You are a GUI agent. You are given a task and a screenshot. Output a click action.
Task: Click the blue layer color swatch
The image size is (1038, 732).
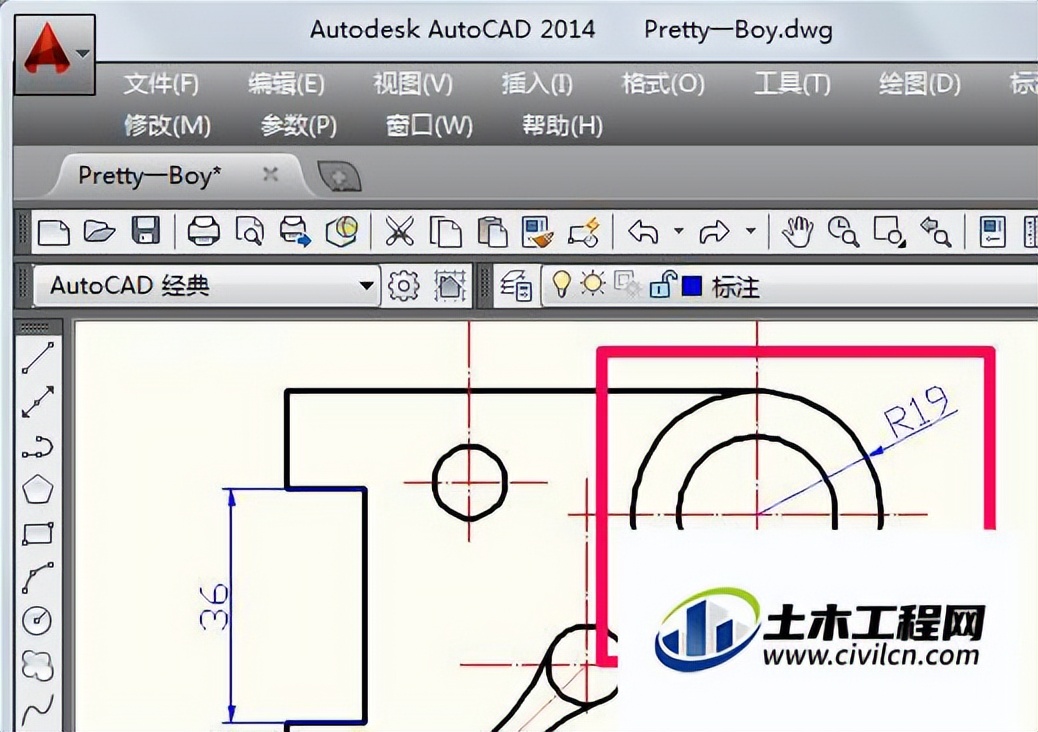click(692, 287)
